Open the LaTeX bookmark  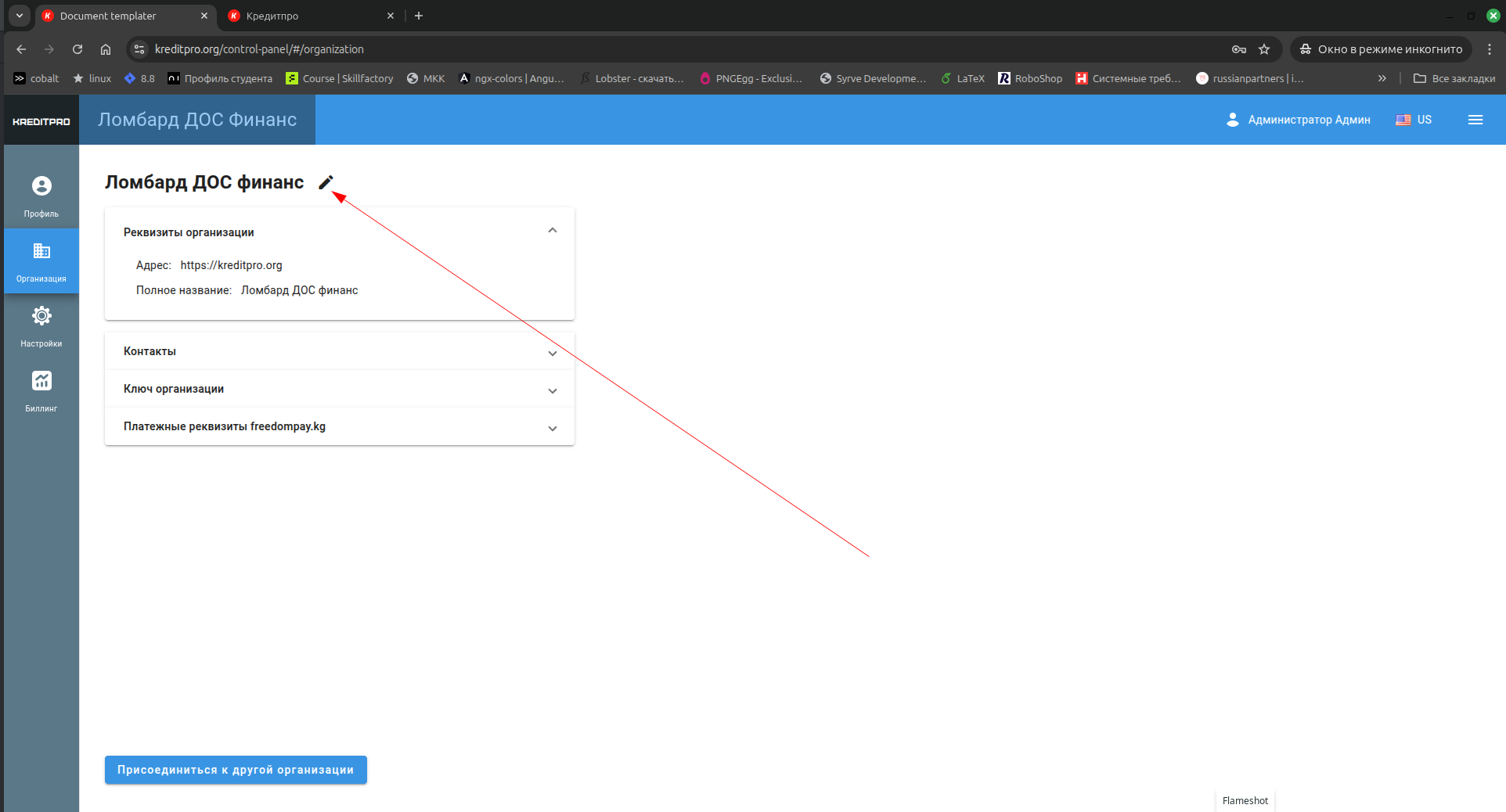coord(963,78)
